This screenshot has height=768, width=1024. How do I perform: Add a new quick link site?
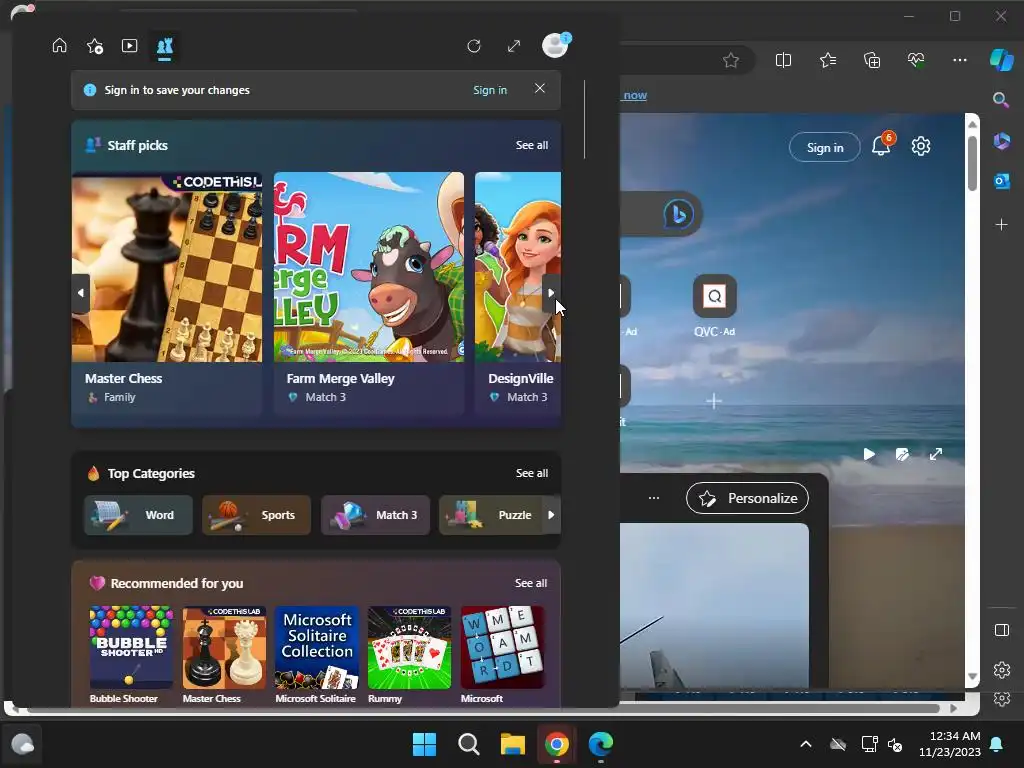[714, 400]
